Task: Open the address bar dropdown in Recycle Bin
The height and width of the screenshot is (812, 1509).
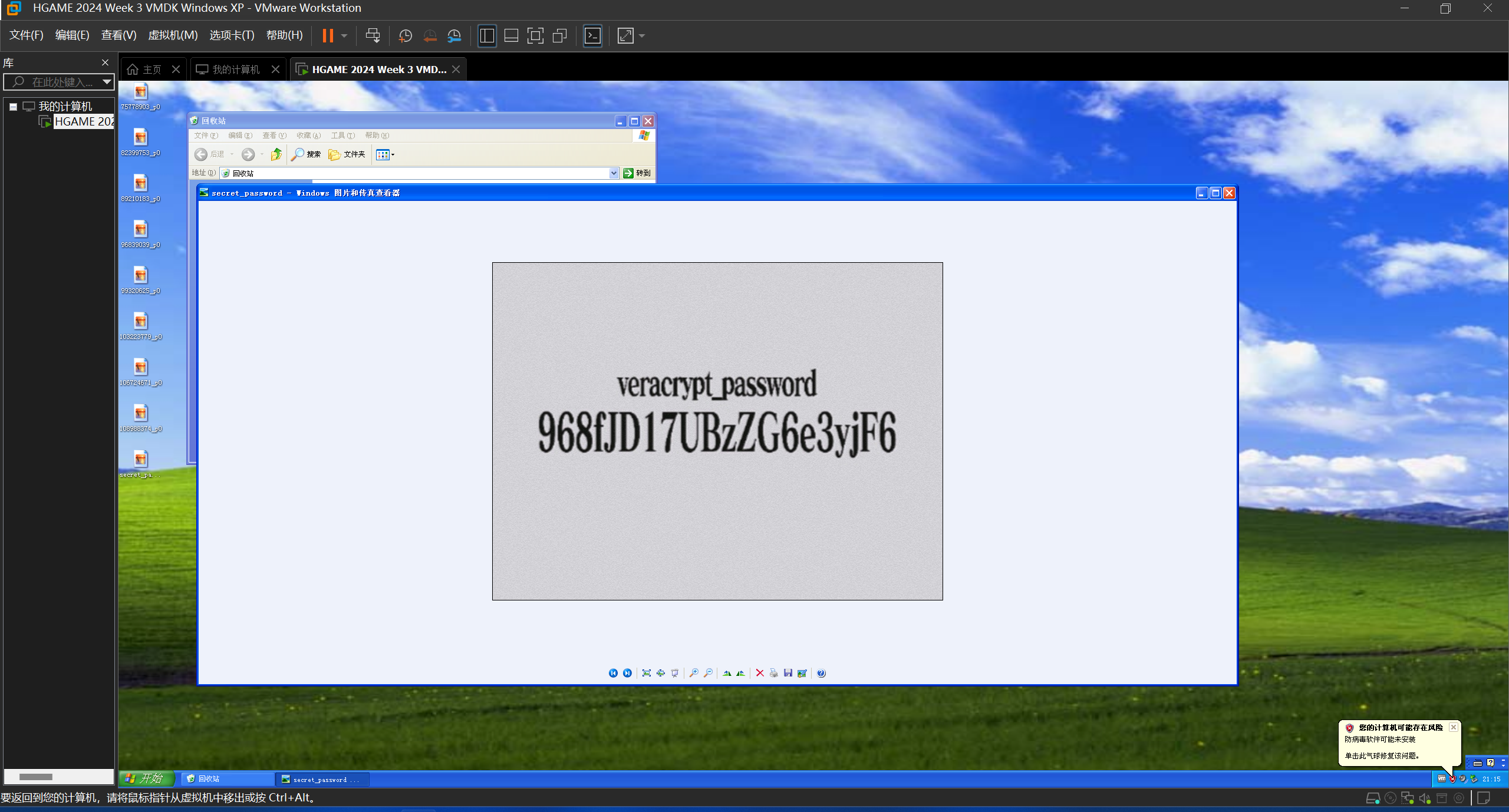Action: 614,173
